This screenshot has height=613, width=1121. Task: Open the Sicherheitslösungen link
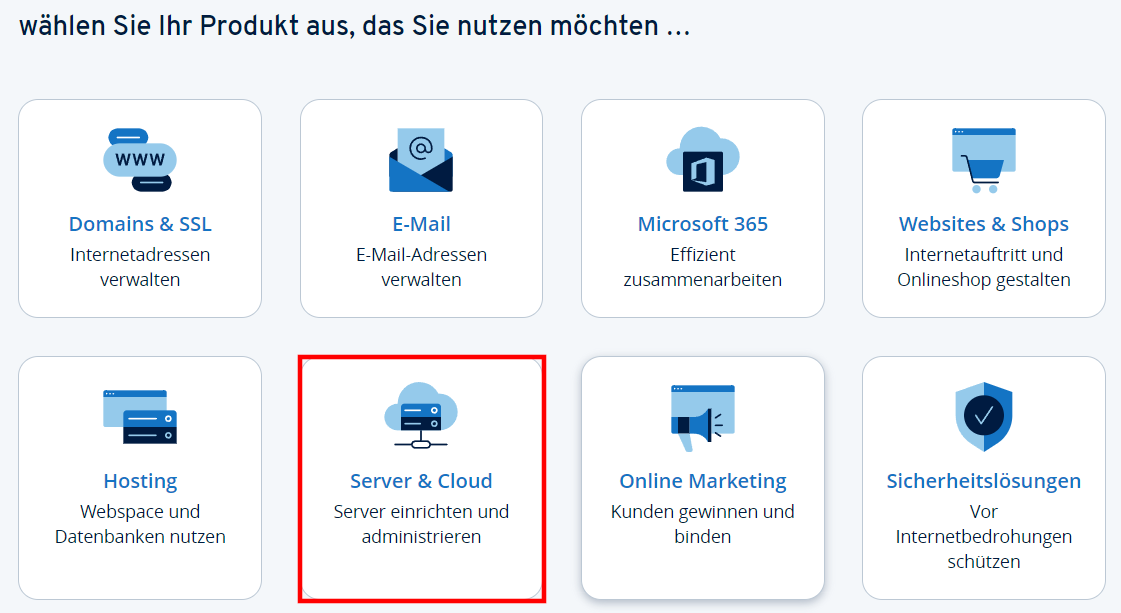(984, 481)
